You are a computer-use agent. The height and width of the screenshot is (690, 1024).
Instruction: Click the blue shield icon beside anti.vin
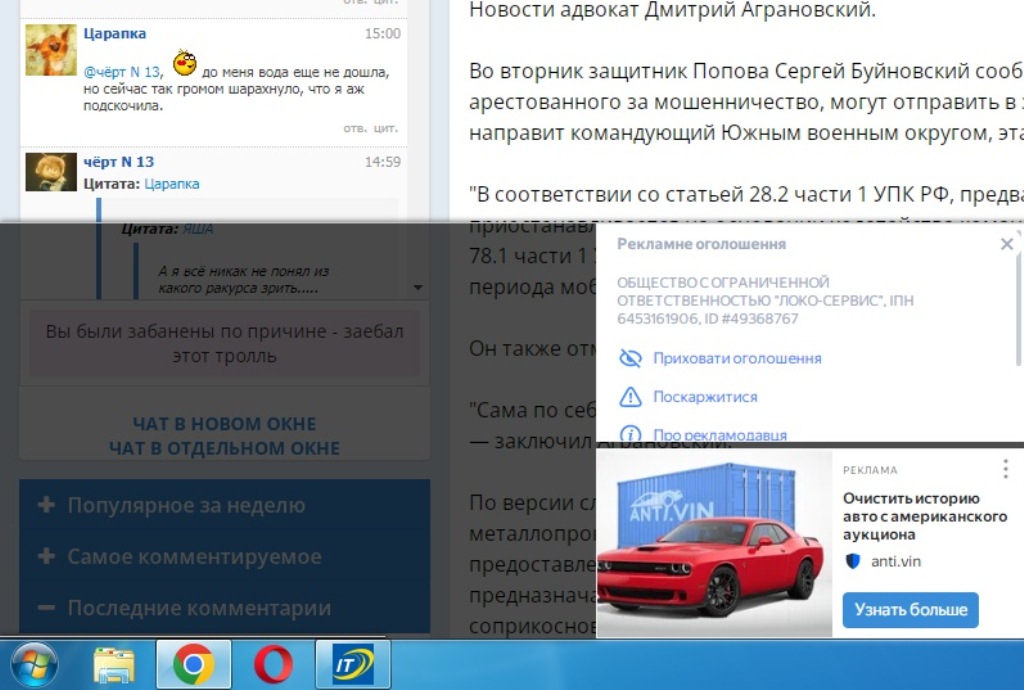click(x=853, y=561)
